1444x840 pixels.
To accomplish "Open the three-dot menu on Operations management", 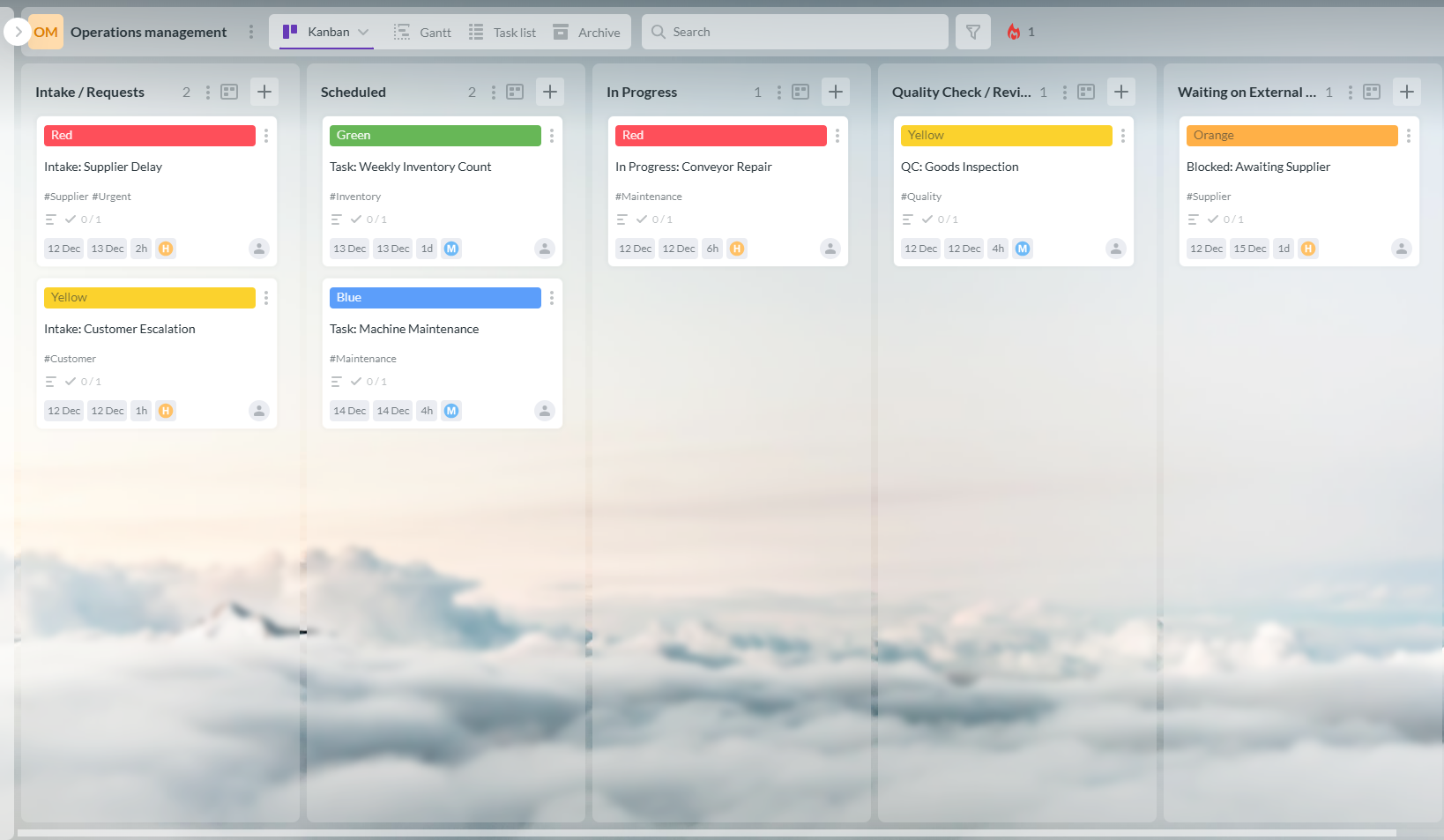I will [x=251, y=31].
